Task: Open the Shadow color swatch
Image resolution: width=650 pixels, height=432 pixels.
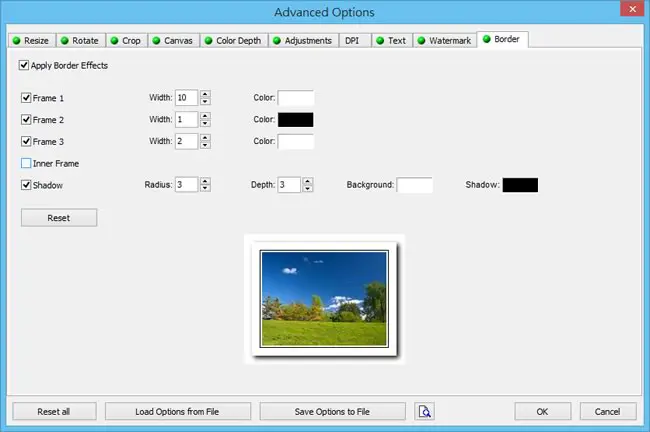Action: (520, 185)
